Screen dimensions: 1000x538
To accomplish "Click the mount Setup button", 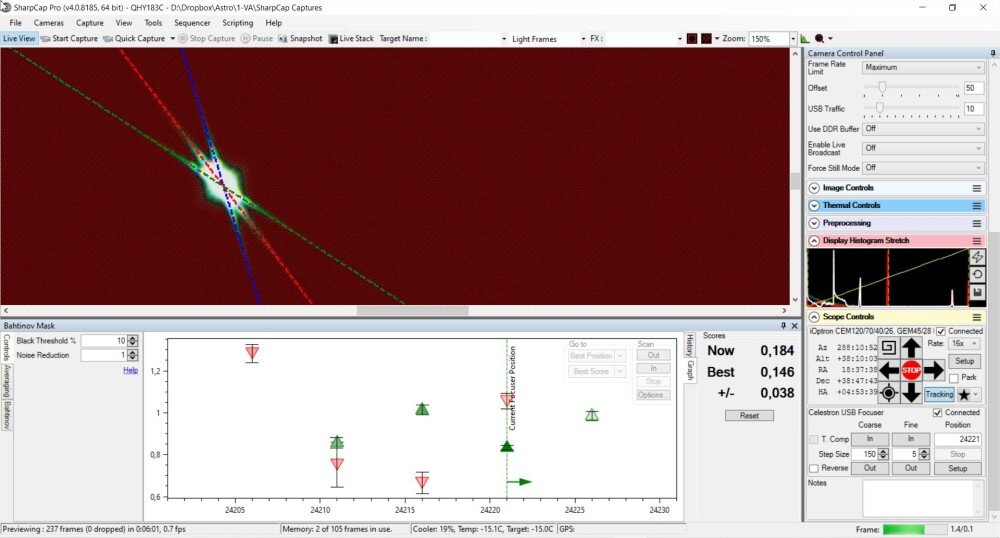I will [964, 361].
